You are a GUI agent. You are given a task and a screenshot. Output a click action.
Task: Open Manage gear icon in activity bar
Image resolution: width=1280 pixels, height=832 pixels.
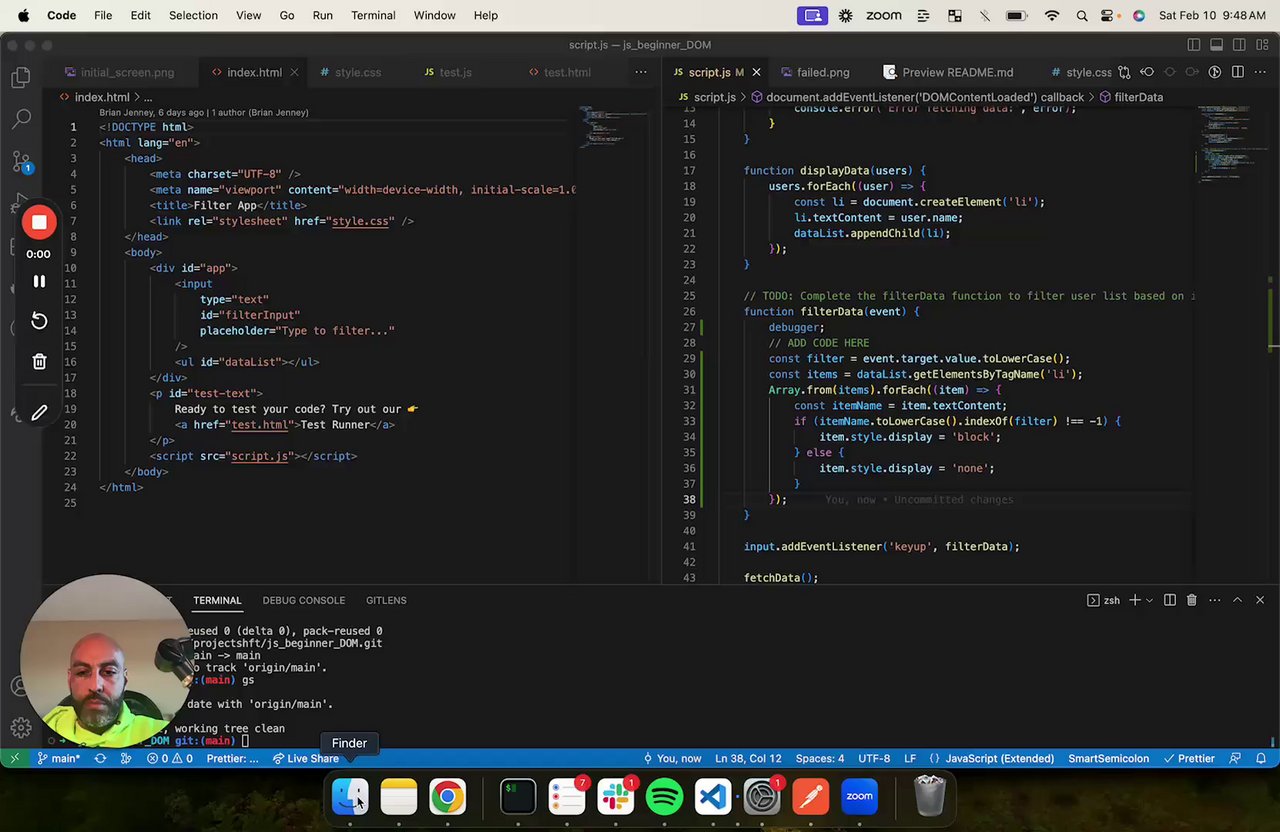[21, 728]
